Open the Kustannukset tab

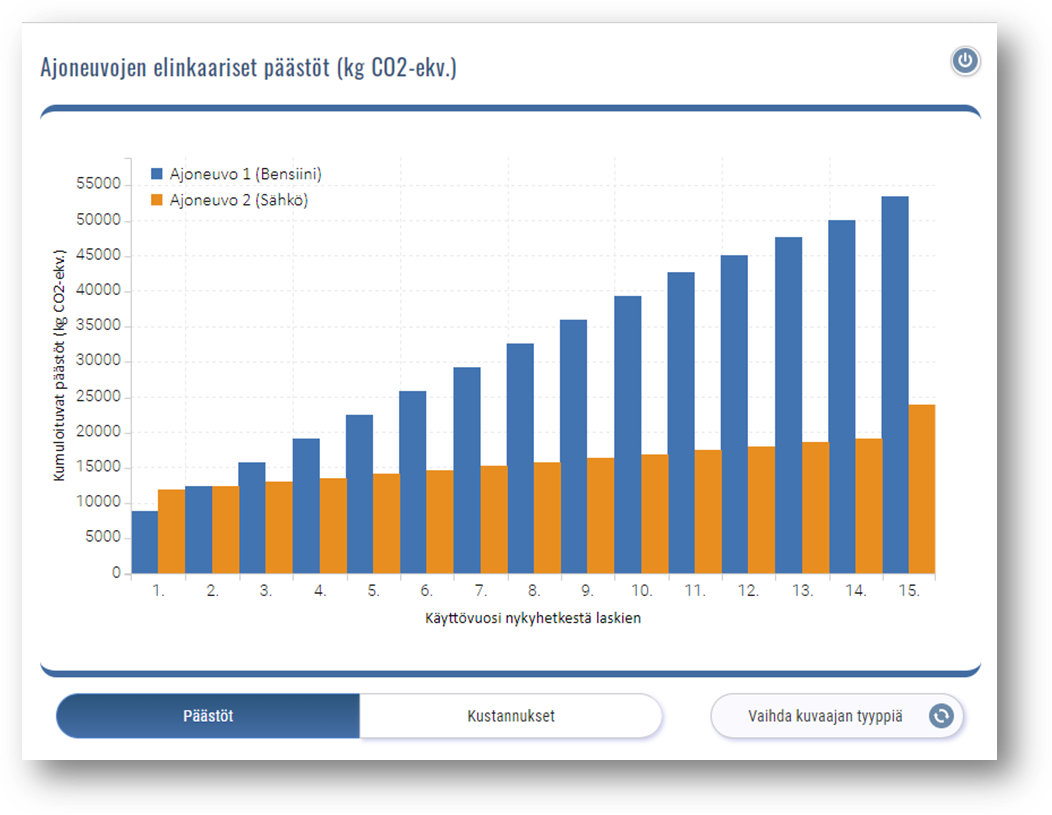click(510, 716)
